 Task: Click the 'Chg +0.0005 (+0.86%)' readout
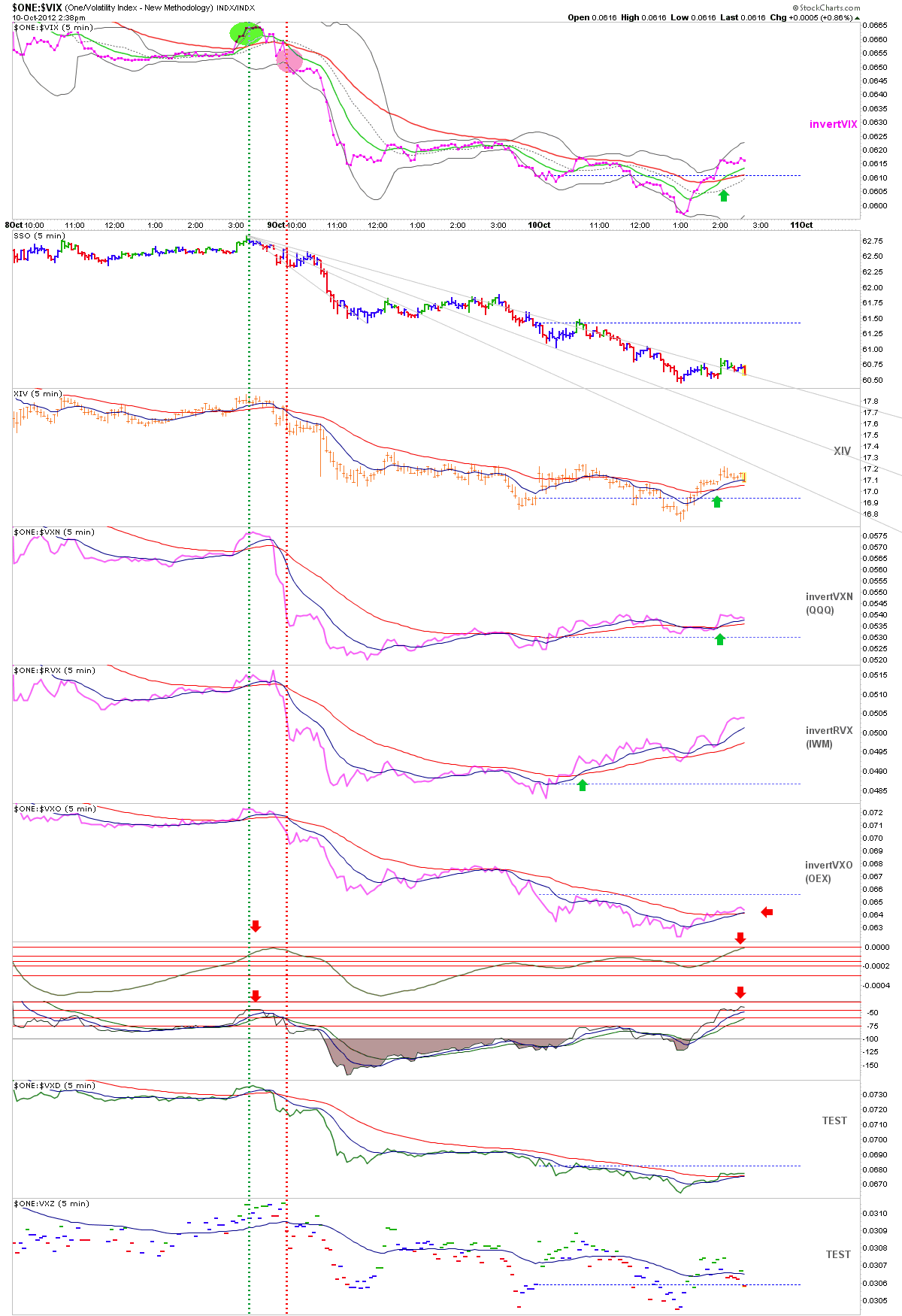[810, 17]
